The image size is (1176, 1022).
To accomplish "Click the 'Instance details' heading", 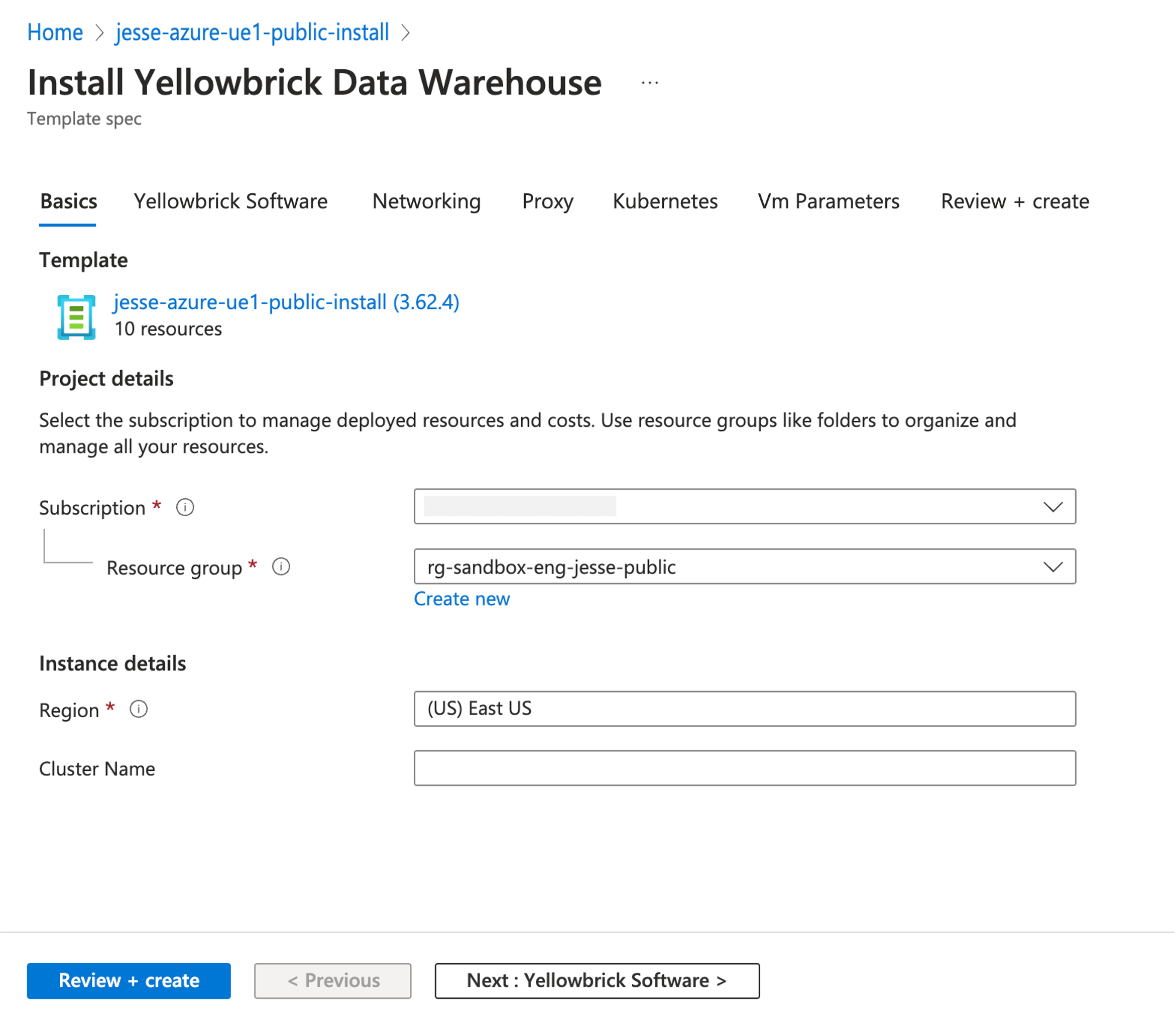I will pos(112,663).
